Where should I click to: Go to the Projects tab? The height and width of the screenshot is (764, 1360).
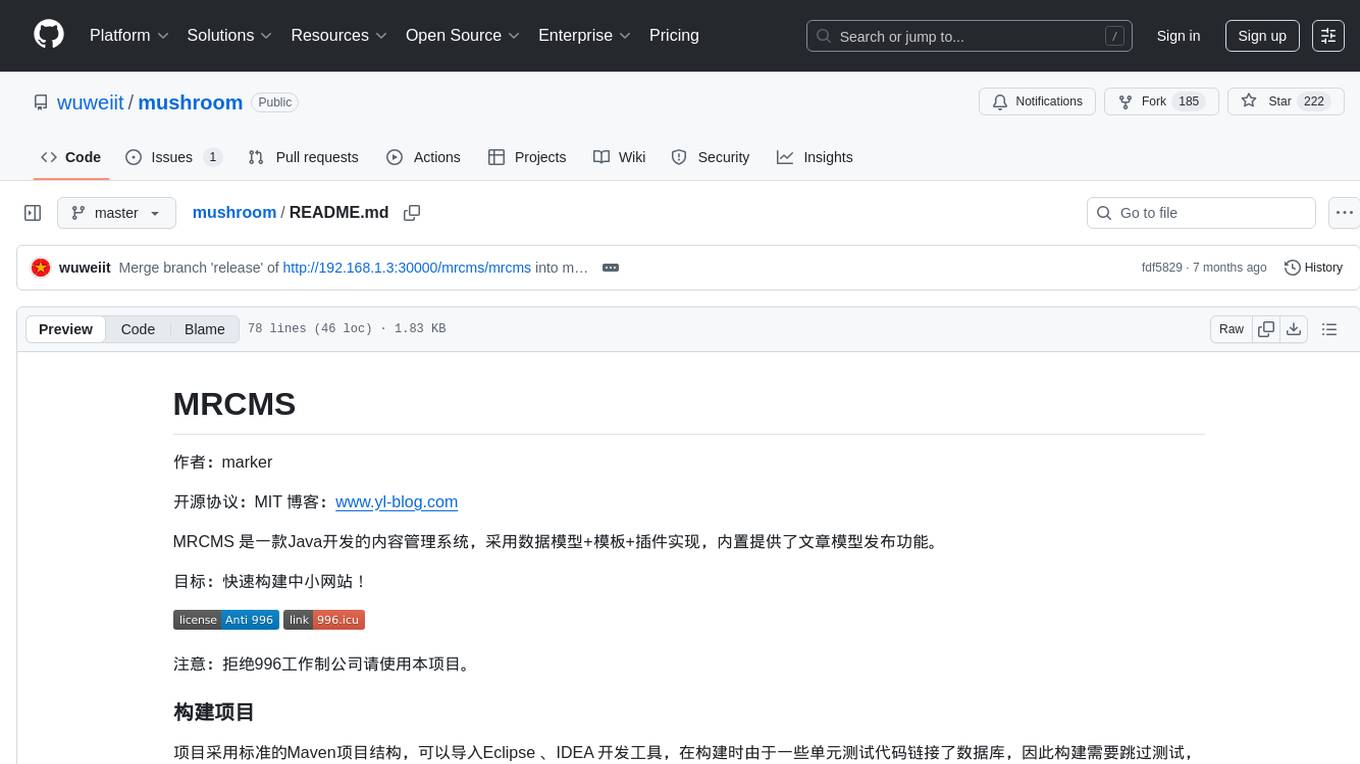[x=527, y=157]
